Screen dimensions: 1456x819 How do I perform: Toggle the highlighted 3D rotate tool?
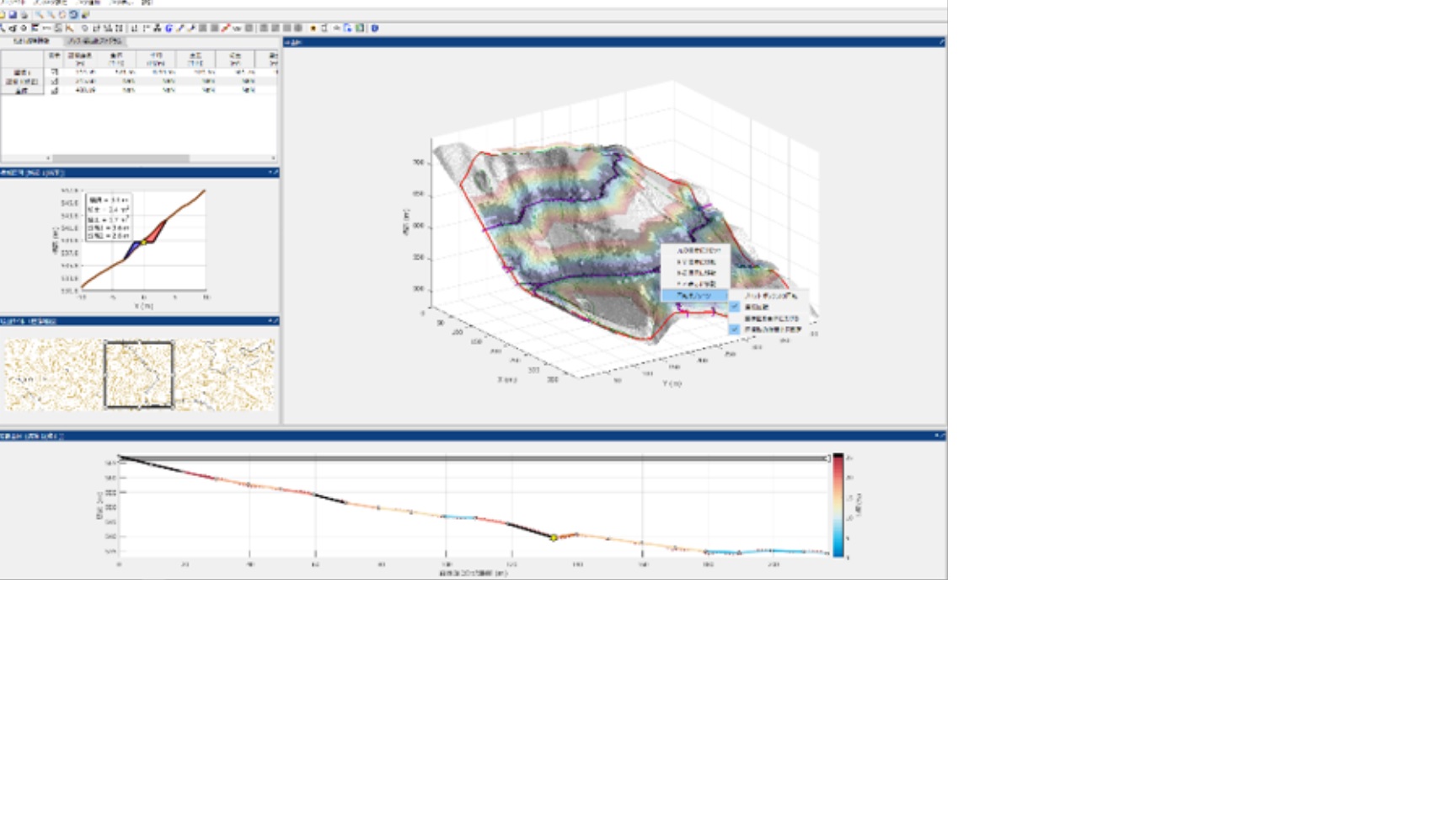click(x=73, y=14)
